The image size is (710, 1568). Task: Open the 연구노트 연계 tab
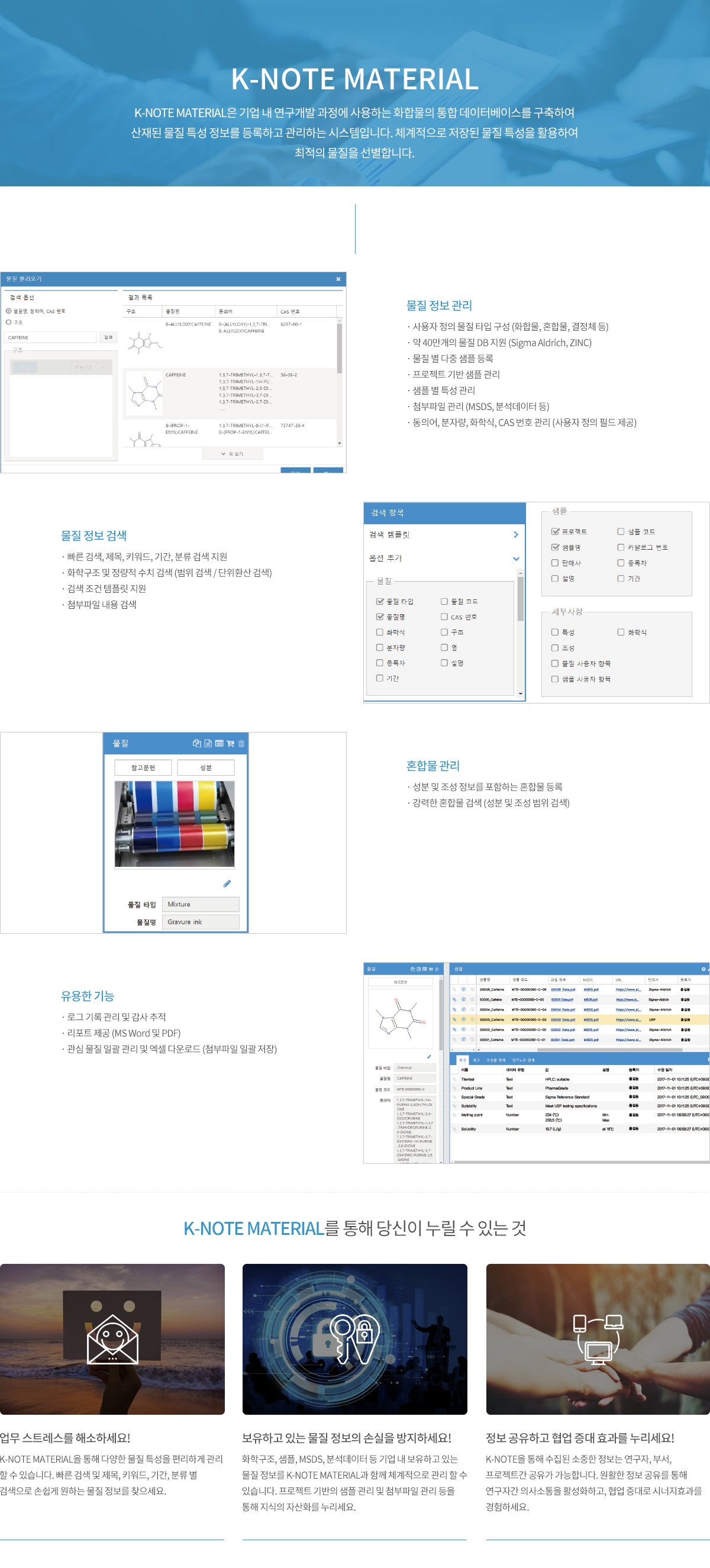point(523,1060)
